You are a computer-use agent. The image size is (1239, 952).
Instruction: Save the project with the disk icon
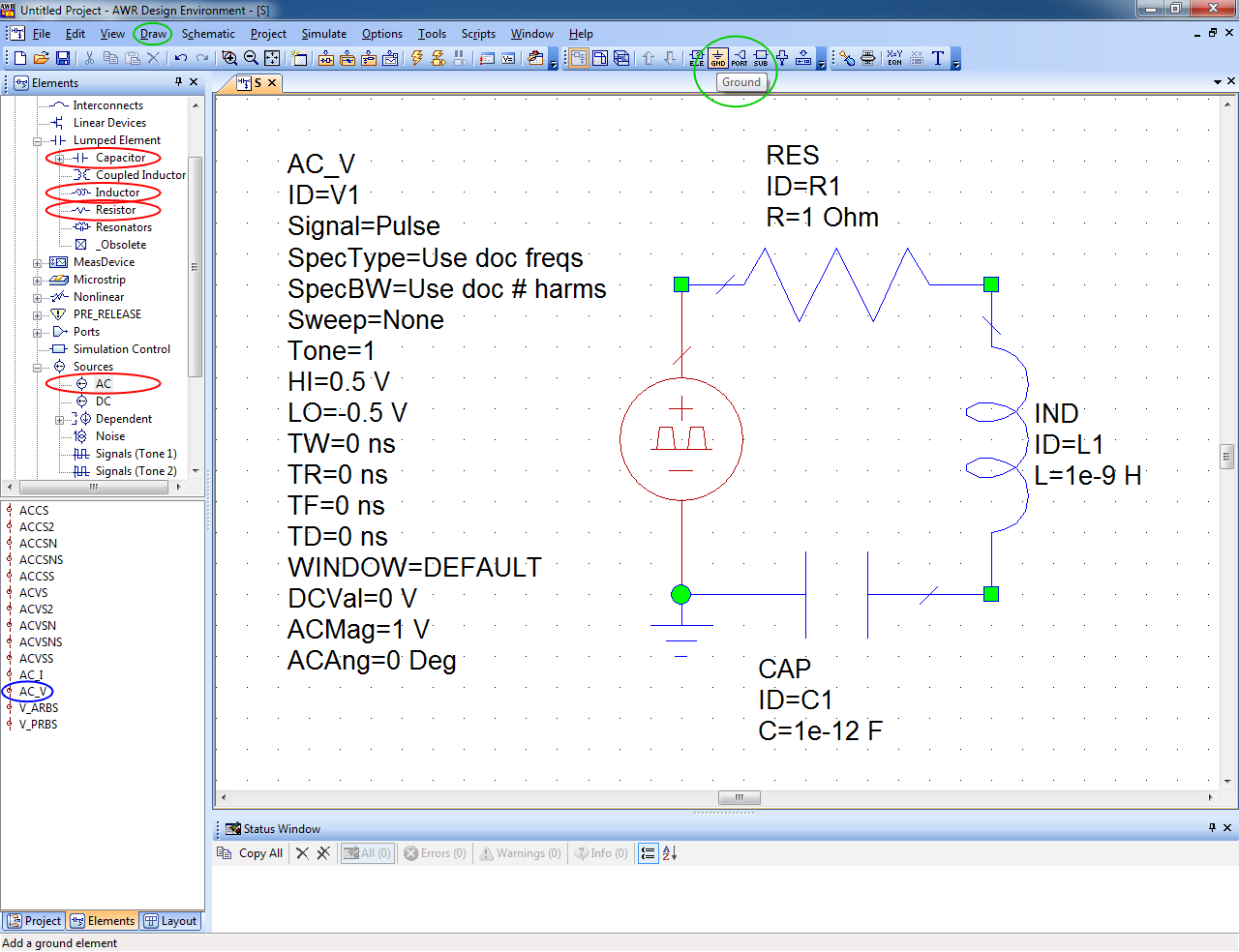[x=63, y=58]
